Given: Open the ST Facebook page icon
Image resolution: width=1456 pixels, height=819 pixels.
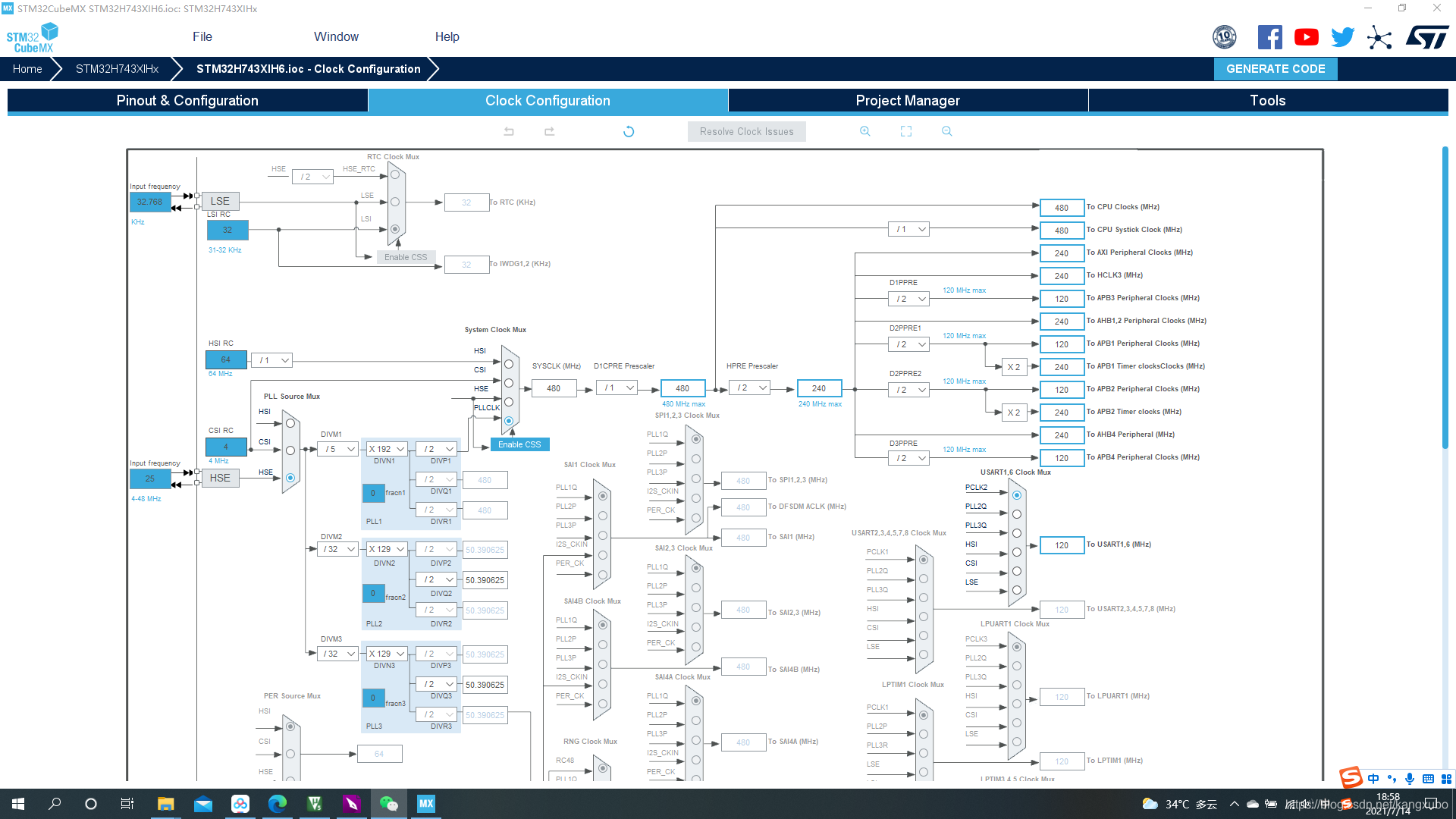Looking at the screenshot, I should pos(1269,37).
